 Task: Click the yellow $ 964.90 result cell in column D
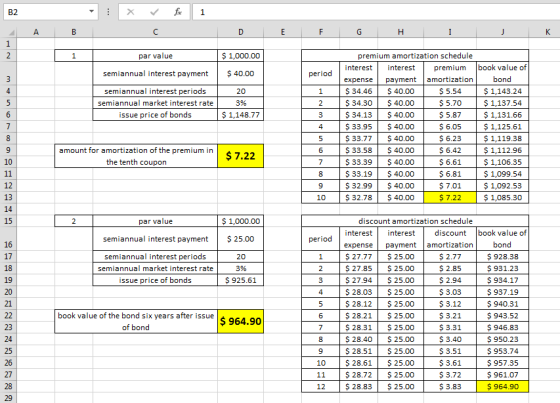[x=240, y=321]
